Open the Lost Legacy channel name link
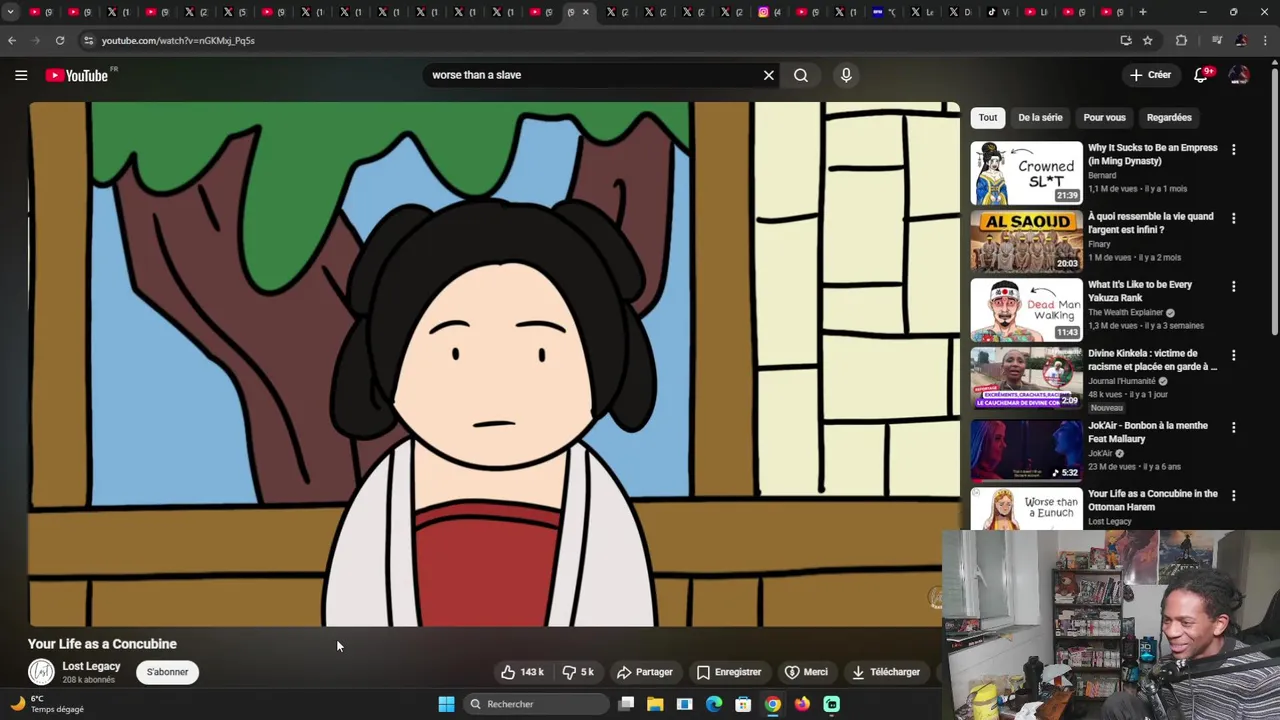The image size is (1280, 720). click(91, 666)
